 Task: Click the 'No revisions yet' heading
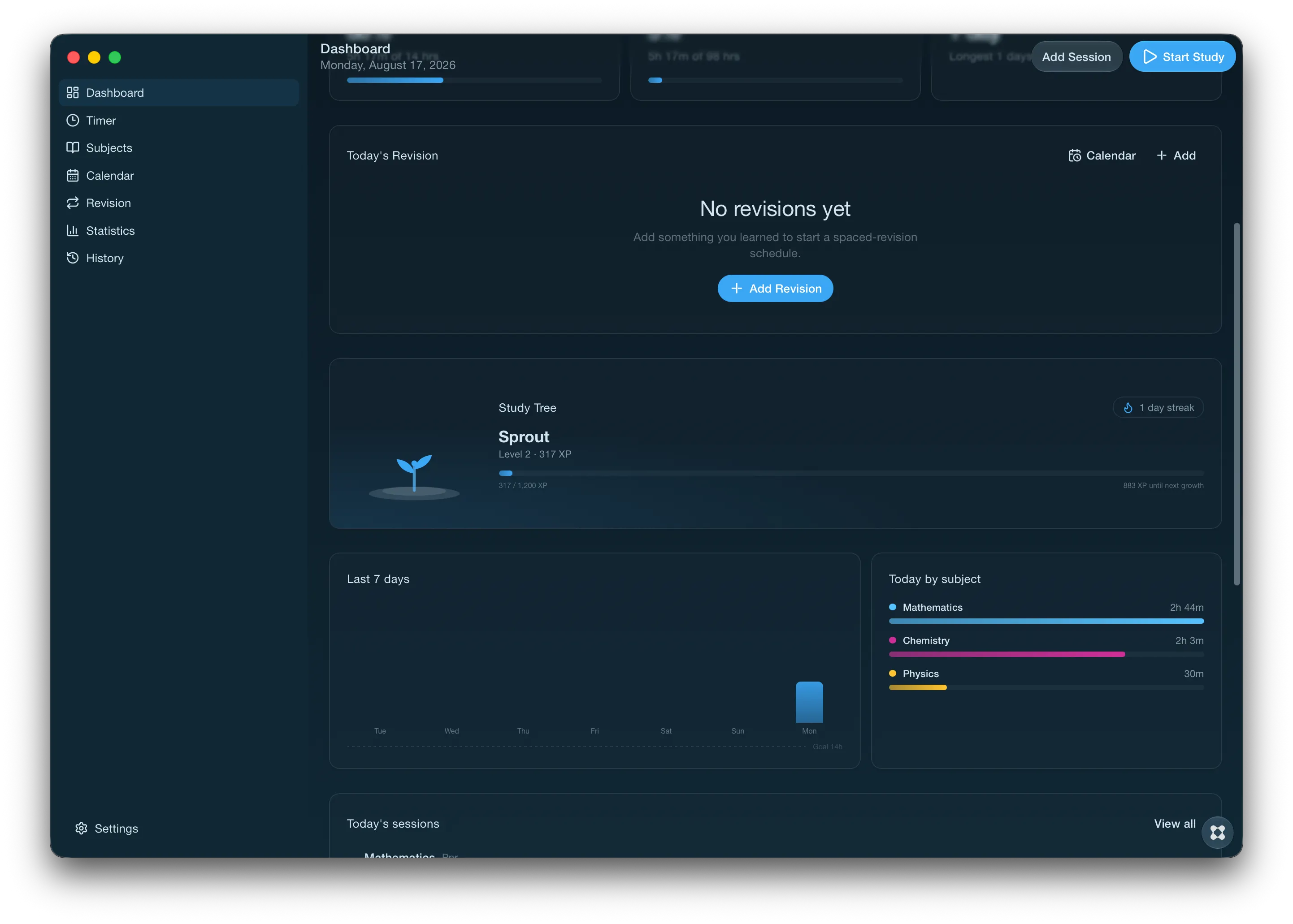[x=775, y=208]
